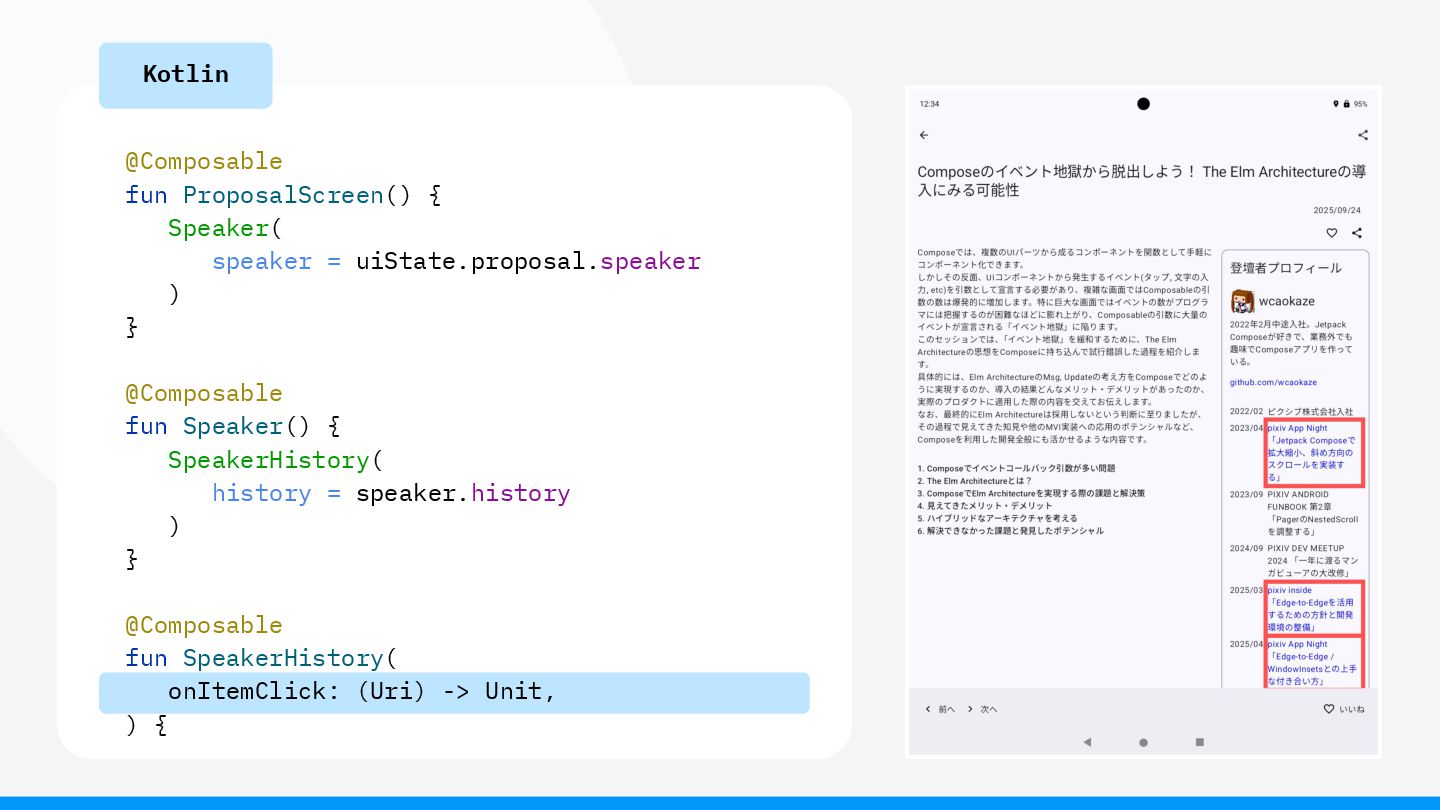Open the 2023/04 pixiv App Night Jetpack Compose link
The image size is (1440, 810).
click(x=1314, y=453)
